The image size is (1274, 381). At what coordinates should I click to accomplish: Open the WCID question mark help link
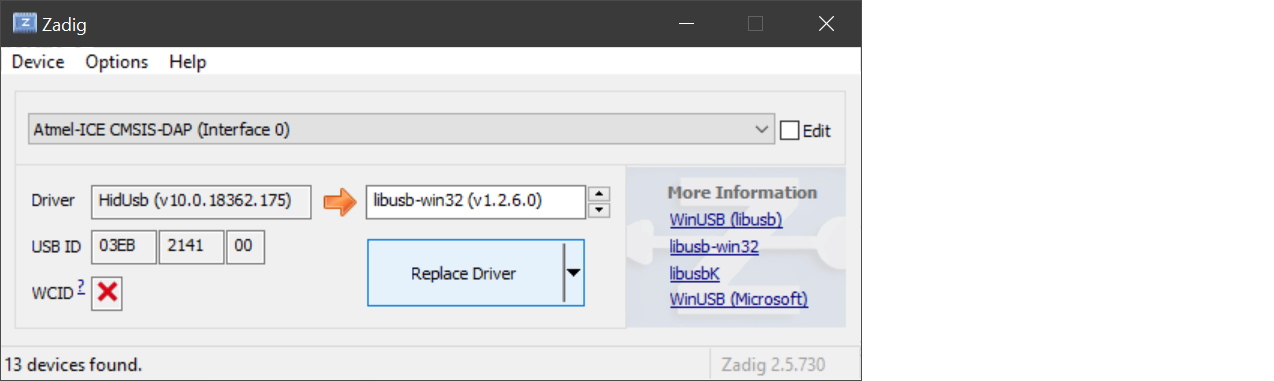(x=80, y=288)
